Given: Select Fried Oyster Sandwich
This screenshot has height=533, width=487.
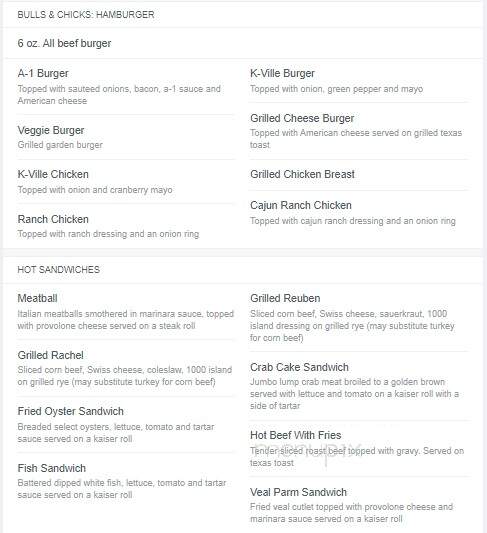Looking at the screenshot, I should pyautogui.click(x=70, y=411).
